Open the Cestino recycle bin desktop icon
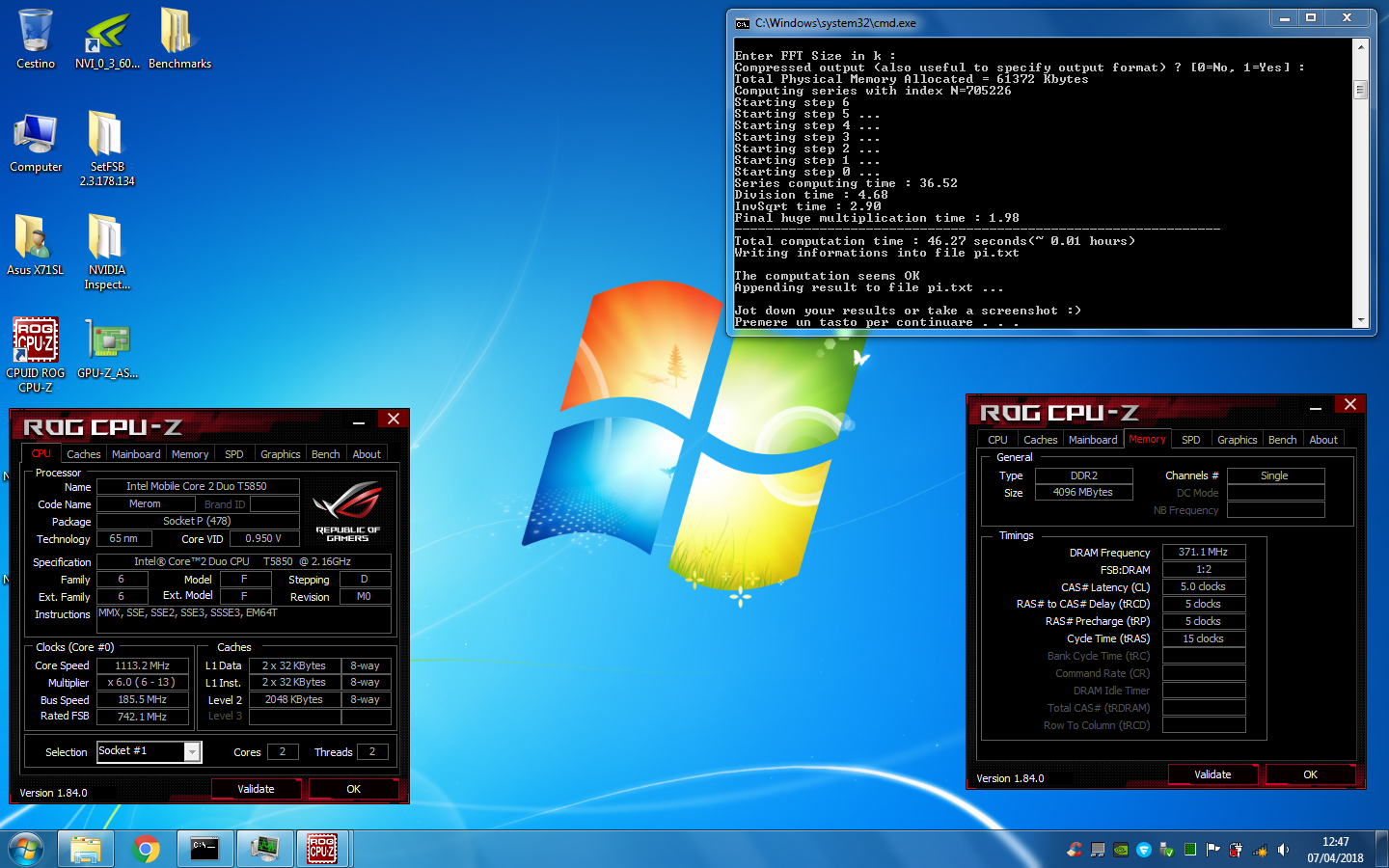Viewport: 1389px width, 868px height. click(36, 39)
